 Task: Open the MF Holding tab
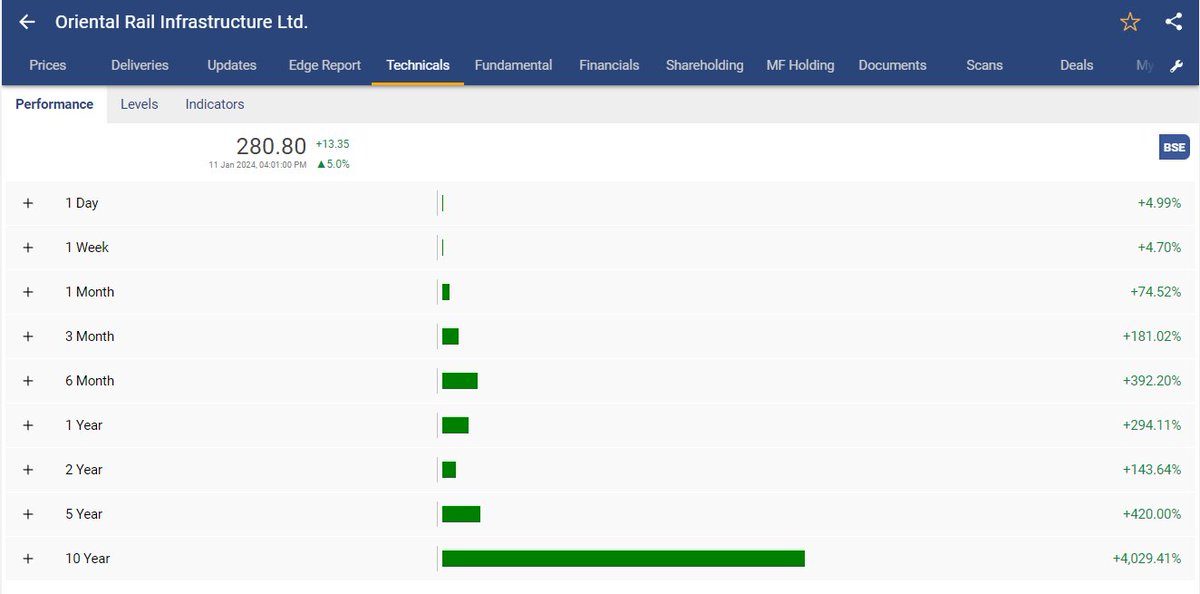800,65
